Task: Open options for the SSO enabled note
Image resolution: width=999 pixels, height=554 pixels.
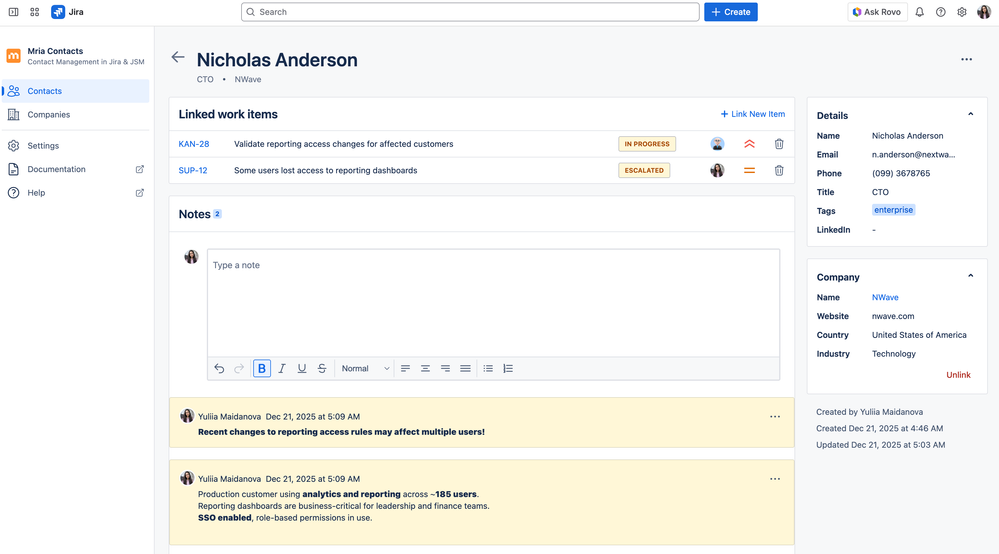Action: [775, 479]
